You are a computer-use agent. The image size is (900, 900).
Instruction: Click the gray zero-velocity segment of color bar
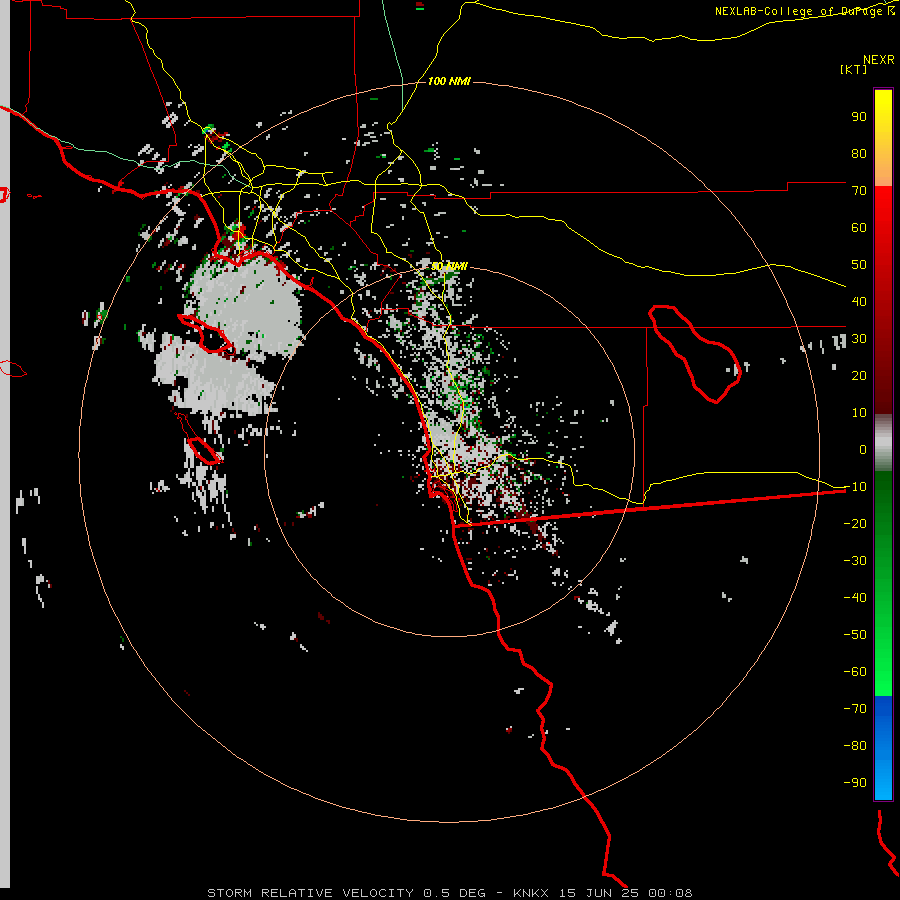[x=883, y=443]
